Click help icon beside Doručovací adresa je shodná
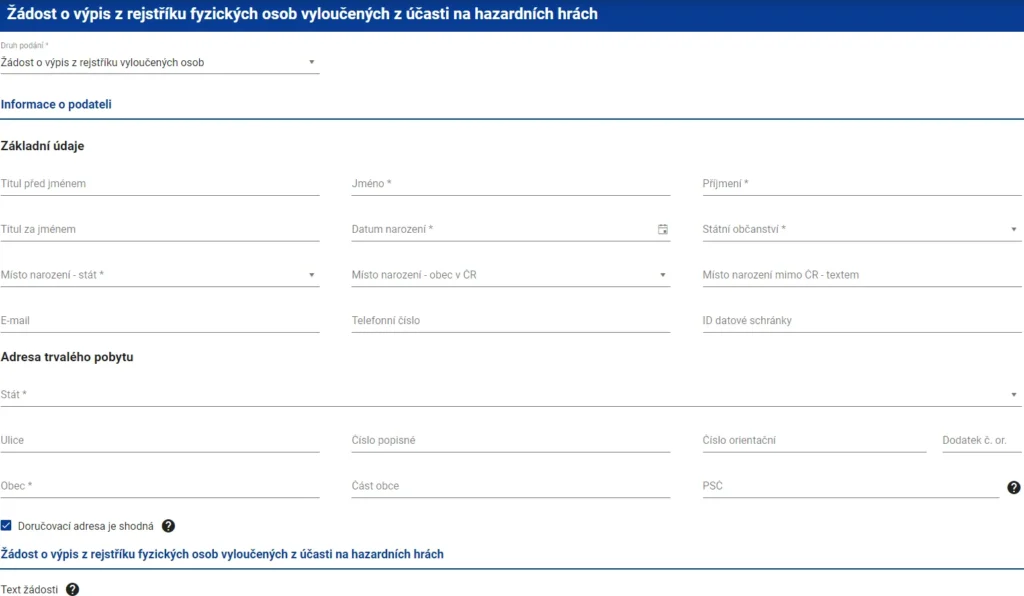Screen dimensions: 1024x596 (x=168, y=526)
